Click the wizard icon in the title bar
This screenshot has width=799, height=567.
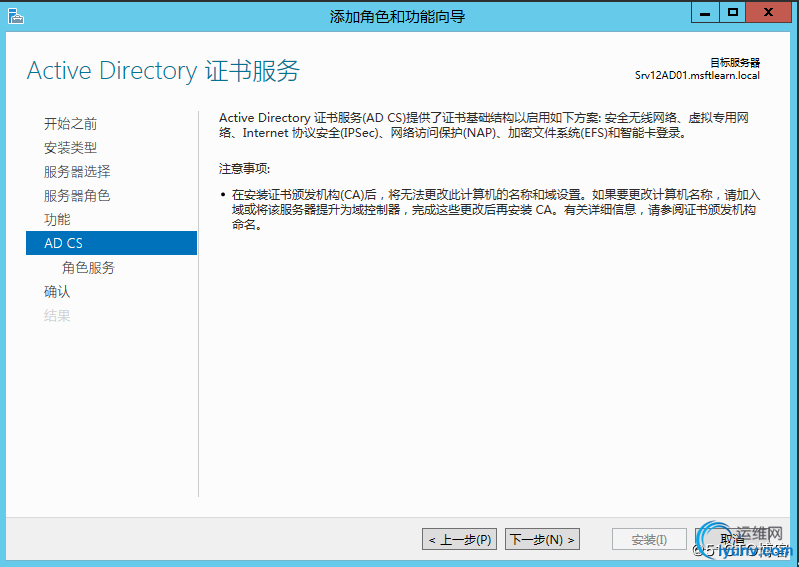[x=16, y=16]
